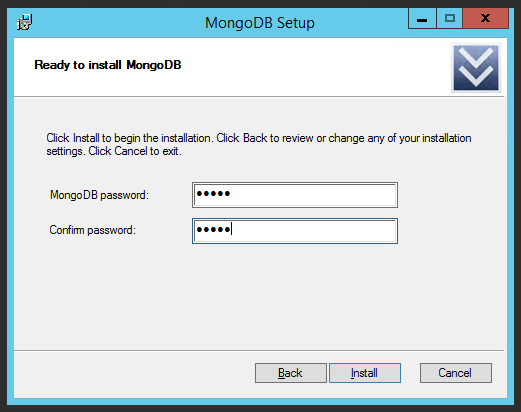This screenshot has height=412, width=521.
Task: Maximize the MongoDB Setup window
Action: pos(449,19)
